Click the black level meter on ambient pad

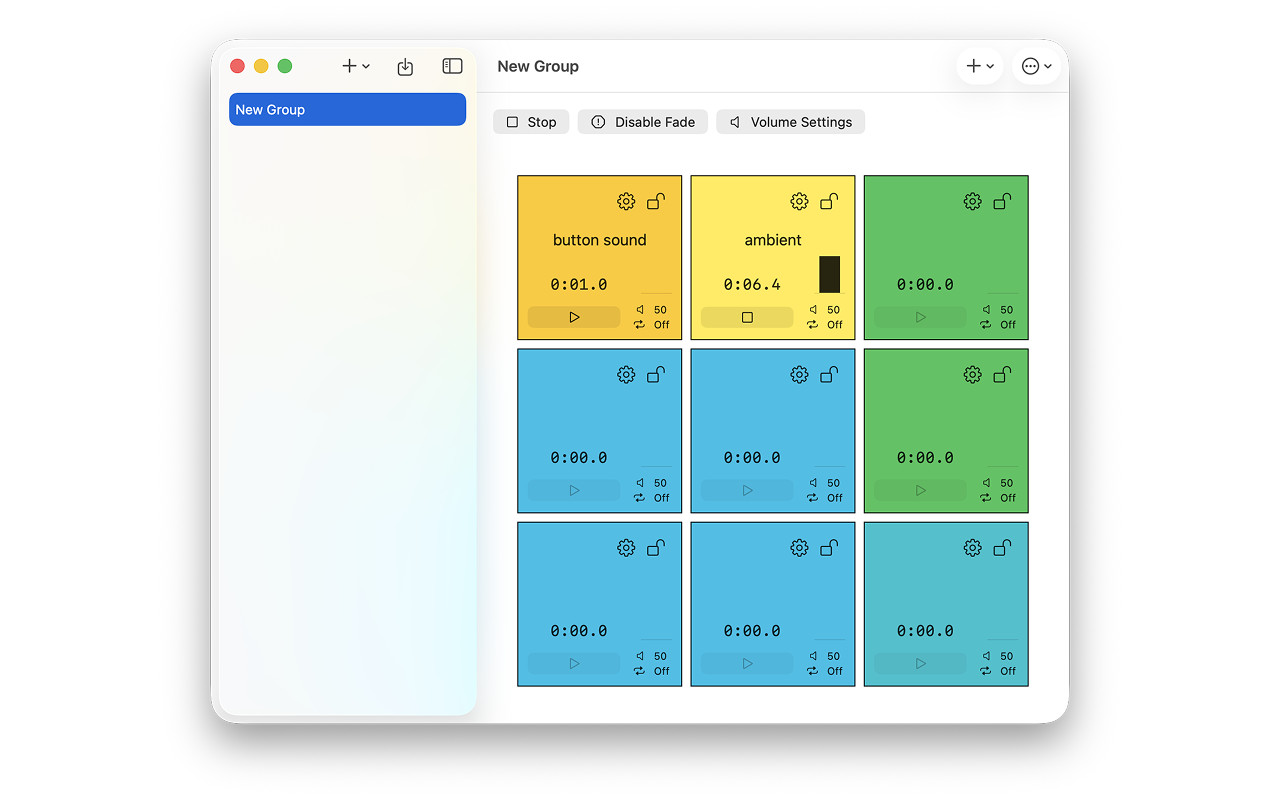tap(829, 274)
